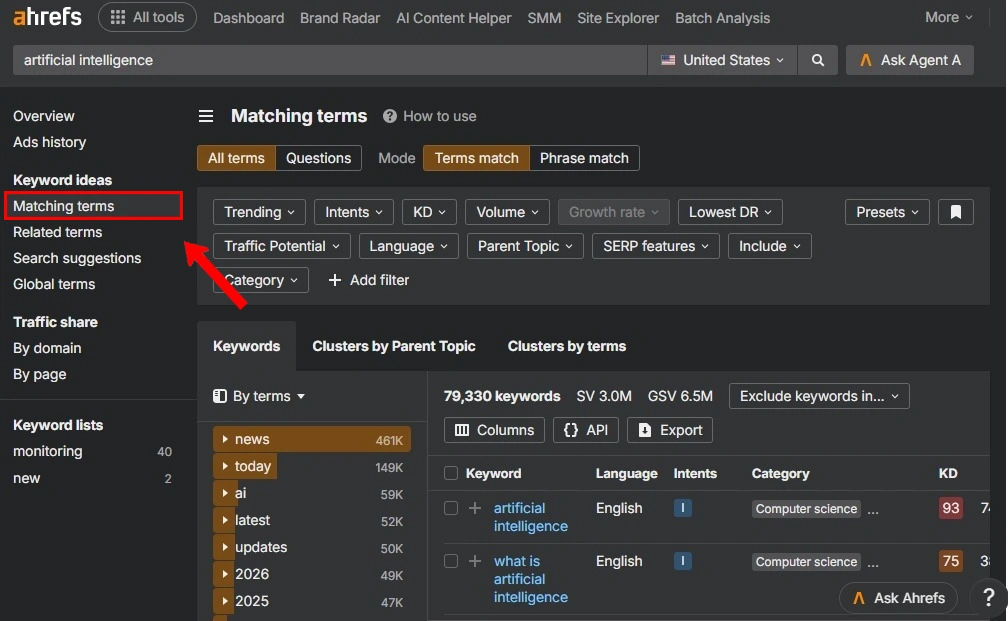Screen dimensions: 1008x621
Task: Open the Language filter dropdown
Action: coord(408,246)
